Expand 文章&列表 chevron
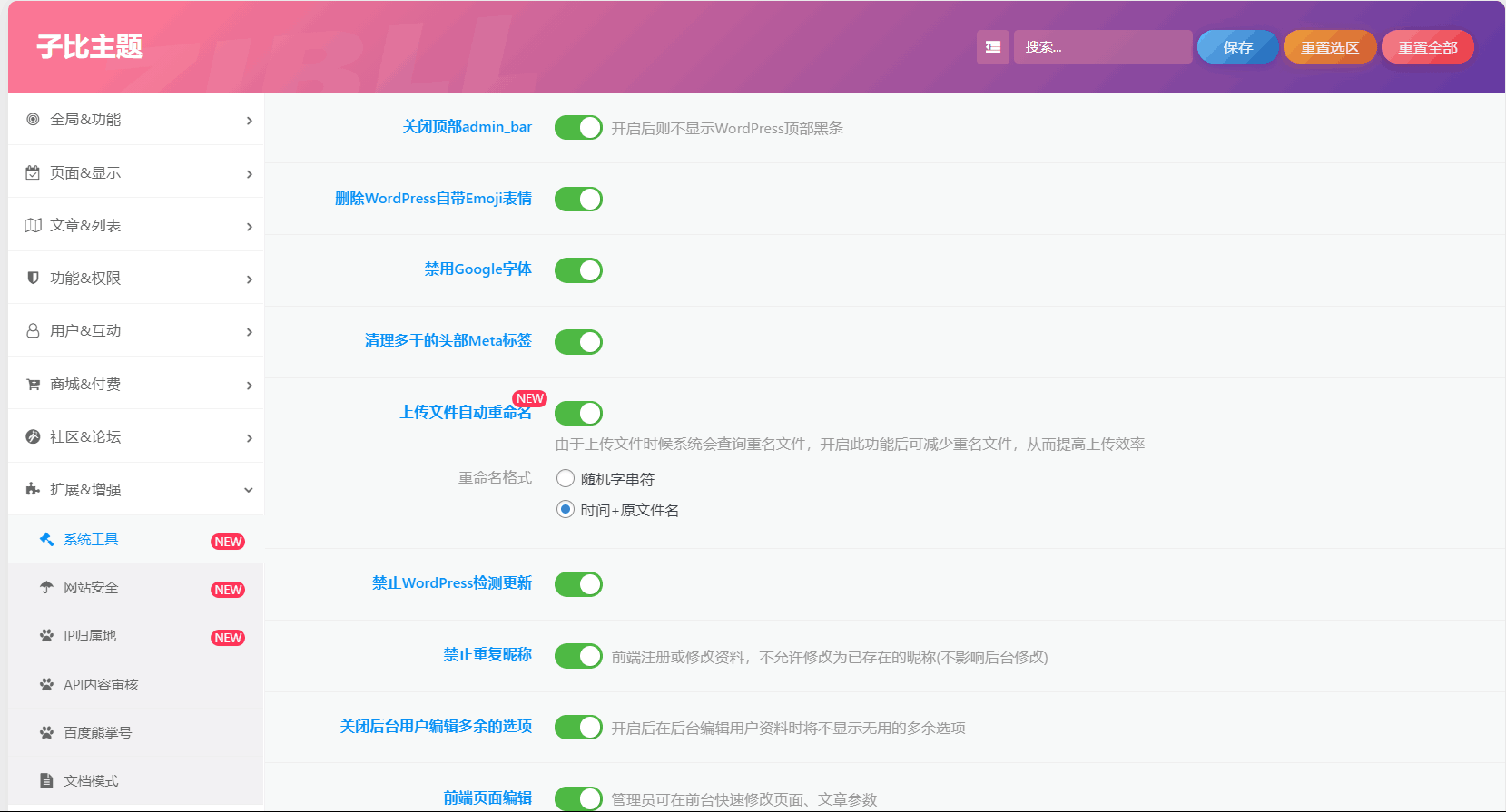This screenshot has height=812, width=1506. 249,227
